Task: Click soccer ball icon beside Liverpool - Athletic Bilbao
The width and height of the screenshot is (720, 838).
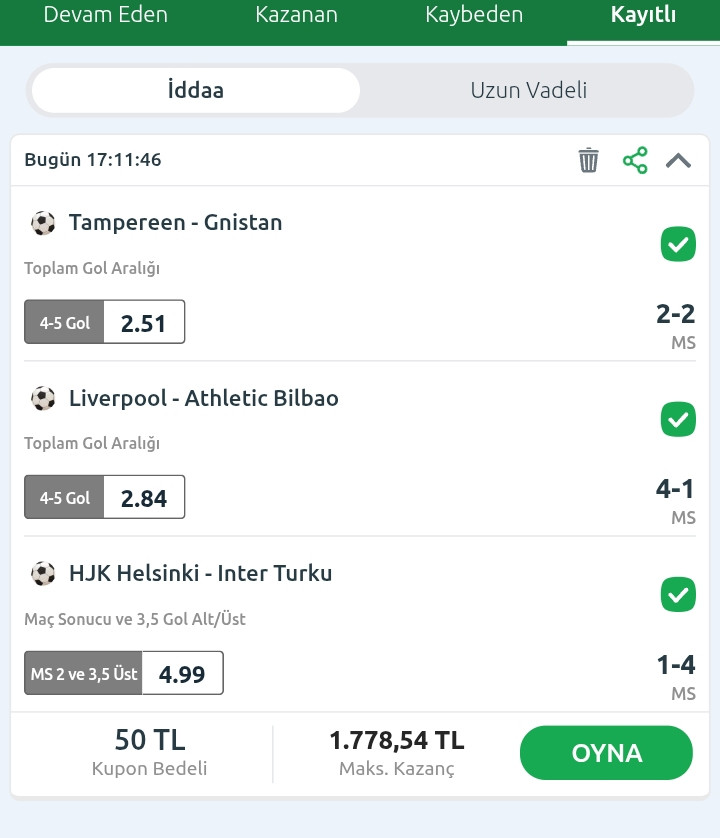Action: [43, 398]
